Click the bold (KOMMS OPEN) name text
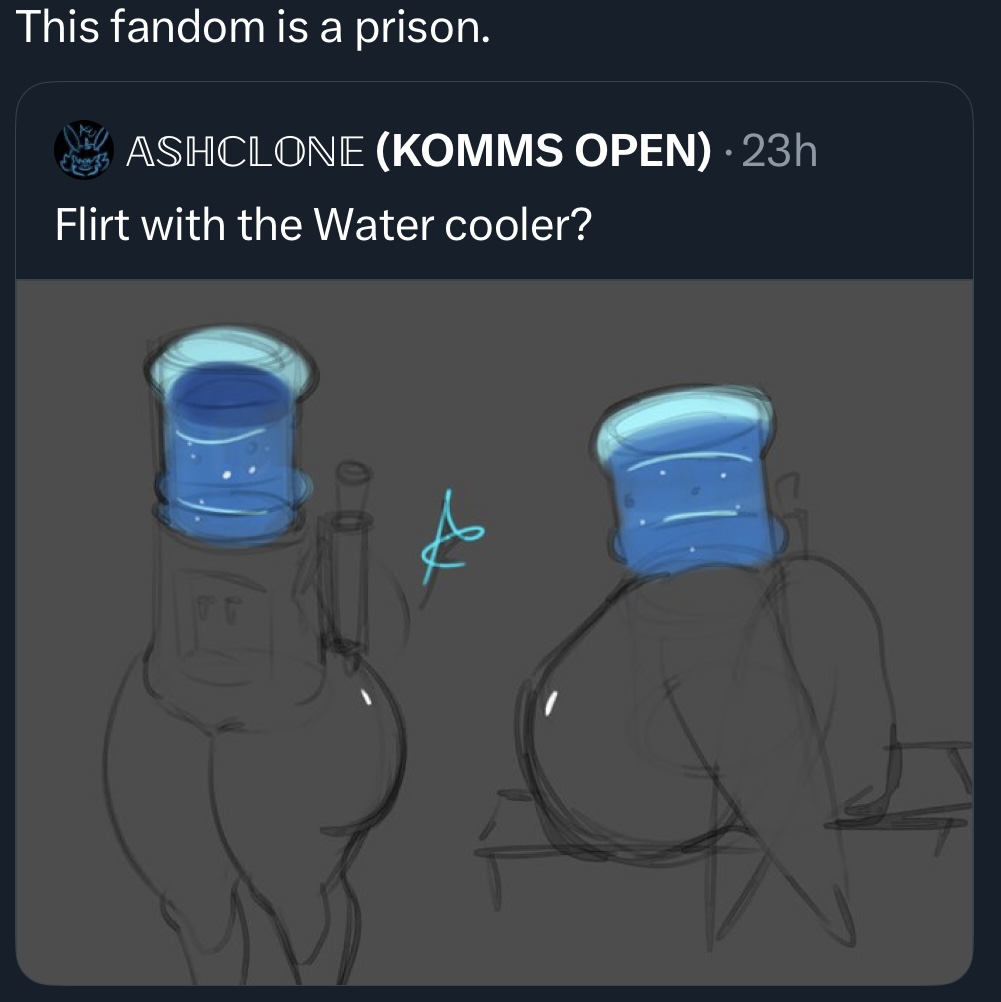This screenshot has width=1001, height=1002. click(543, 151)
